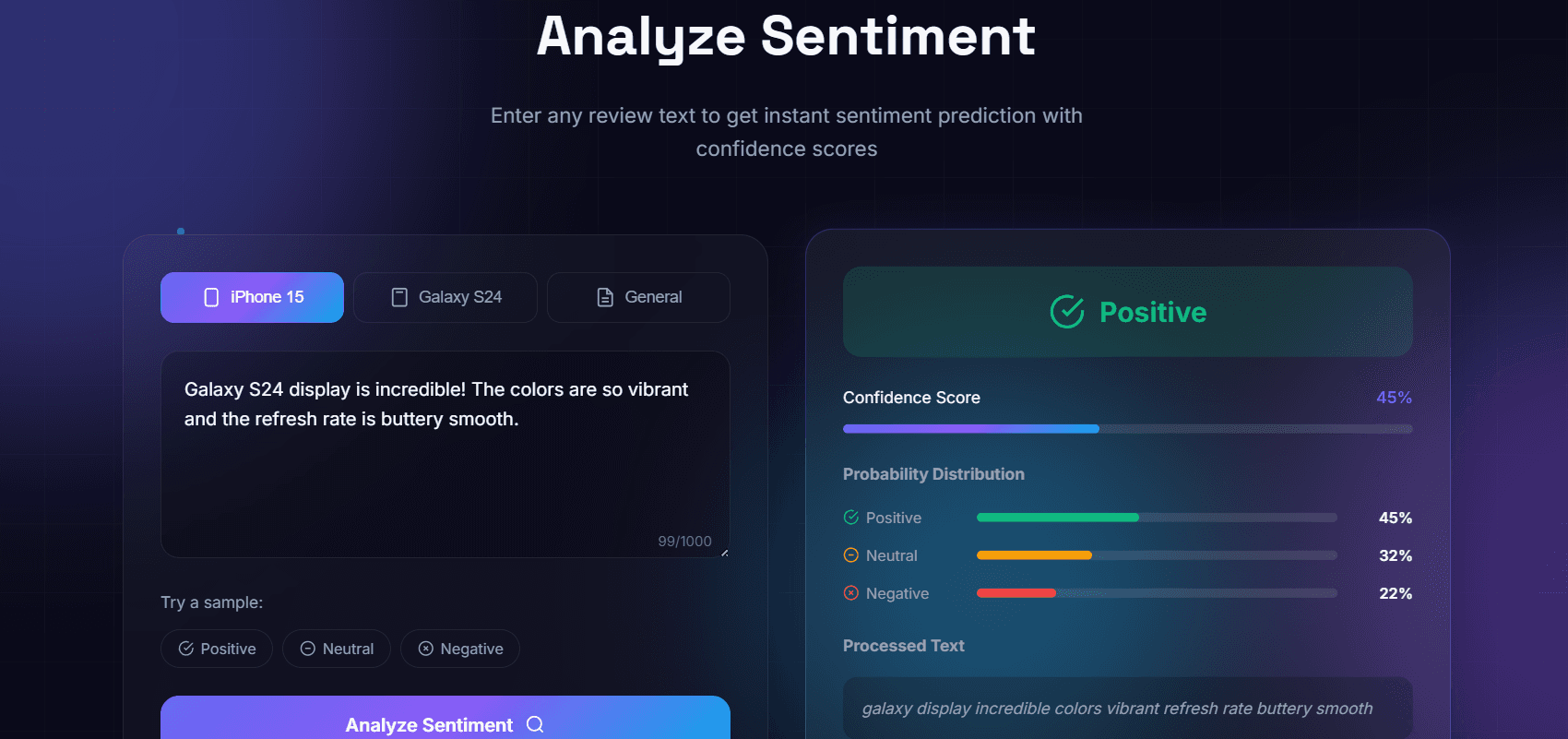1568x739 pixels.
Task: Click the cross icon beside Negative probability
Action: tap(849, 593)
